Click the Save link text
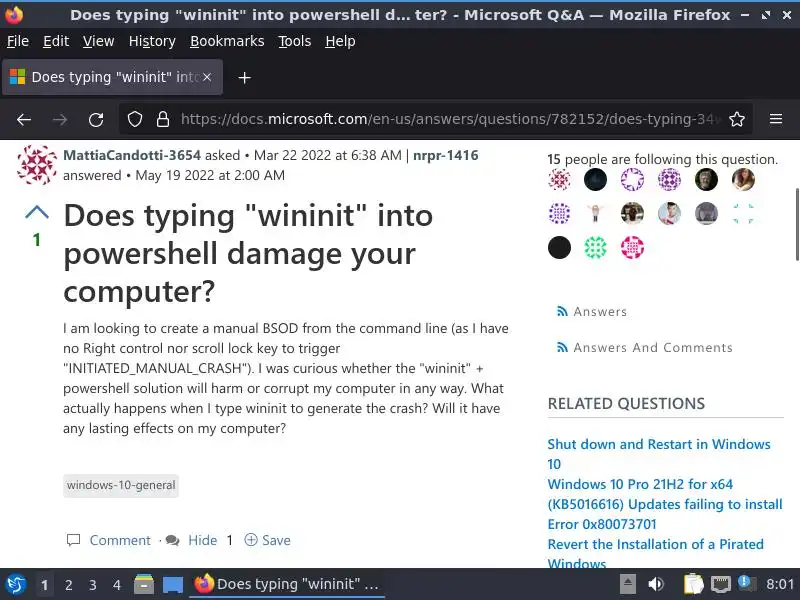The image size is (800, 600). 276,540
